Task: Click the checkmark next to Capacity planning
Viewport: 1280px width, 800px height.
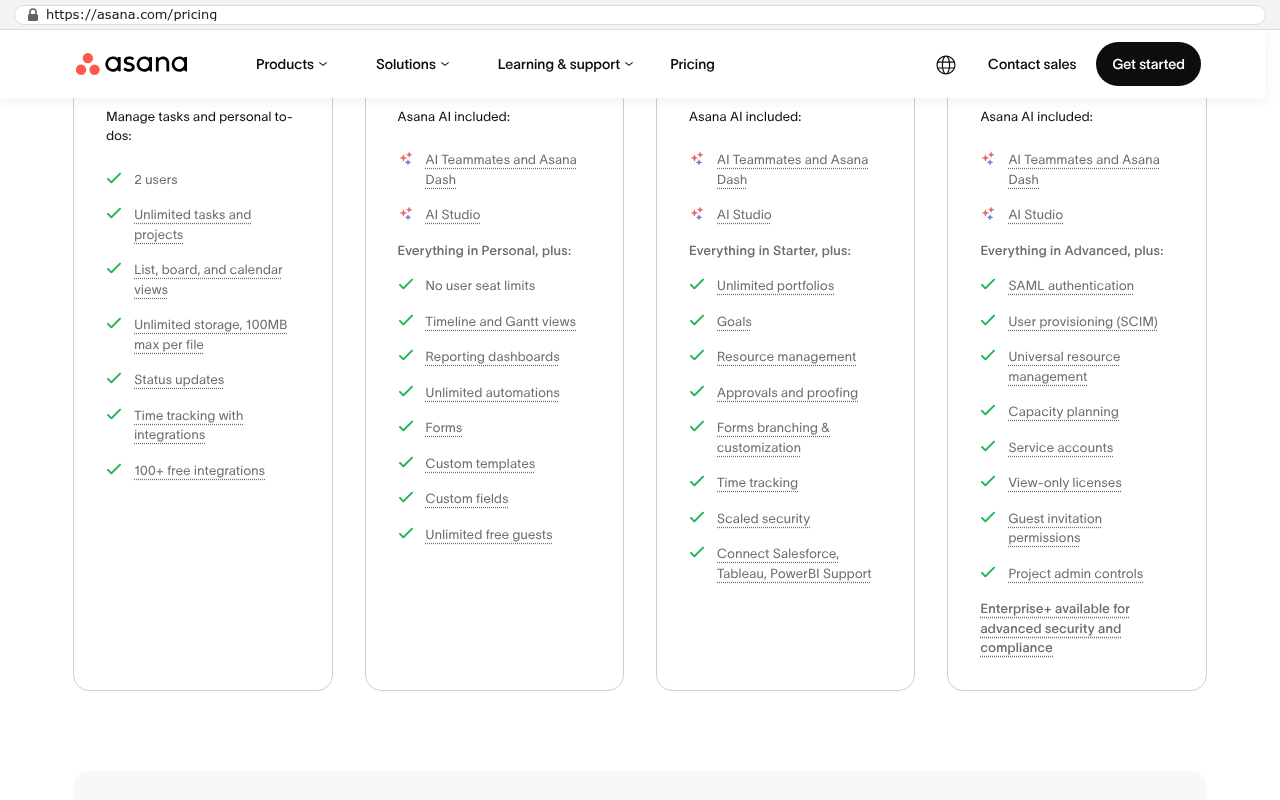Action: [988, 411]
